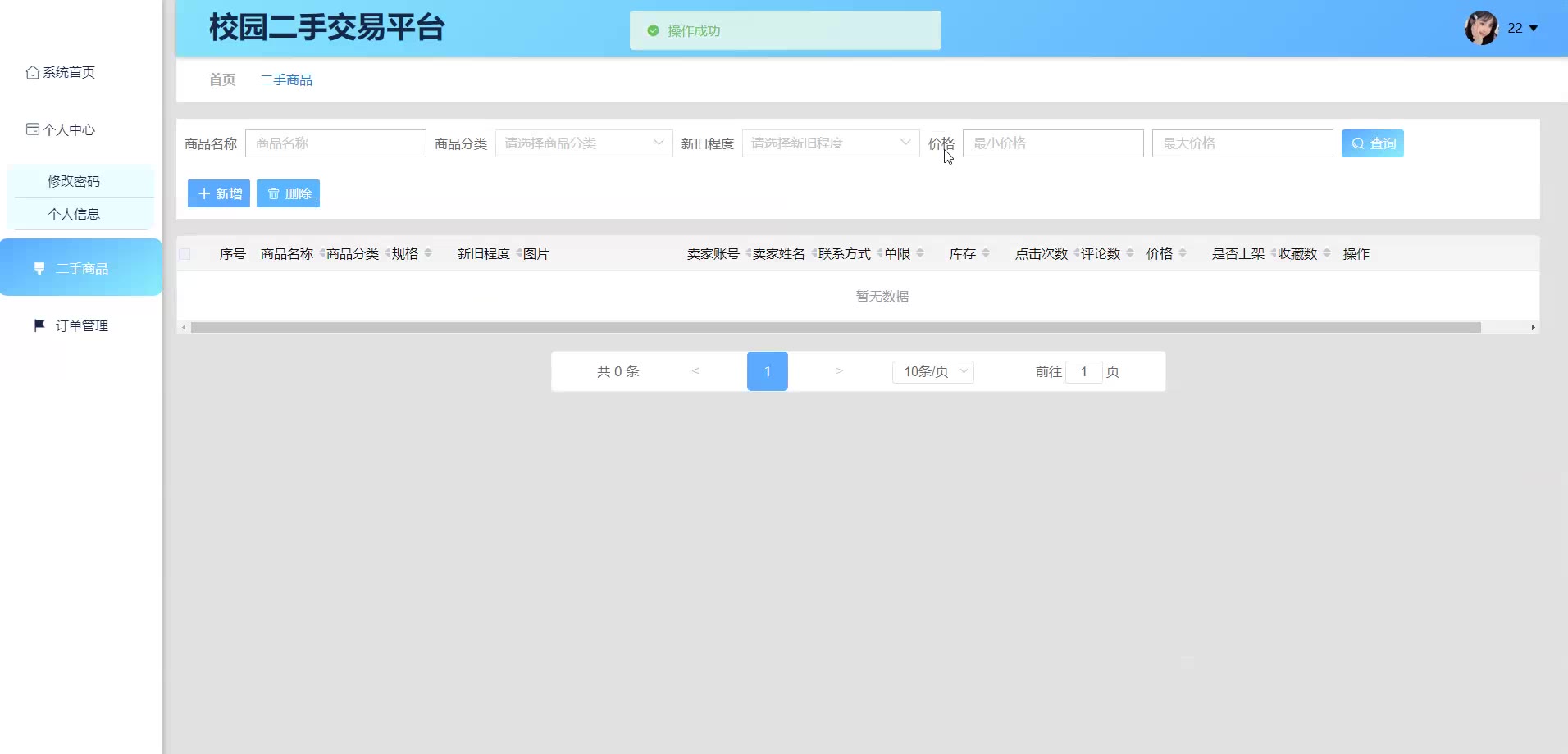Open the 新旧程度 dropdown
The image size is (1568, 754).
830,143
